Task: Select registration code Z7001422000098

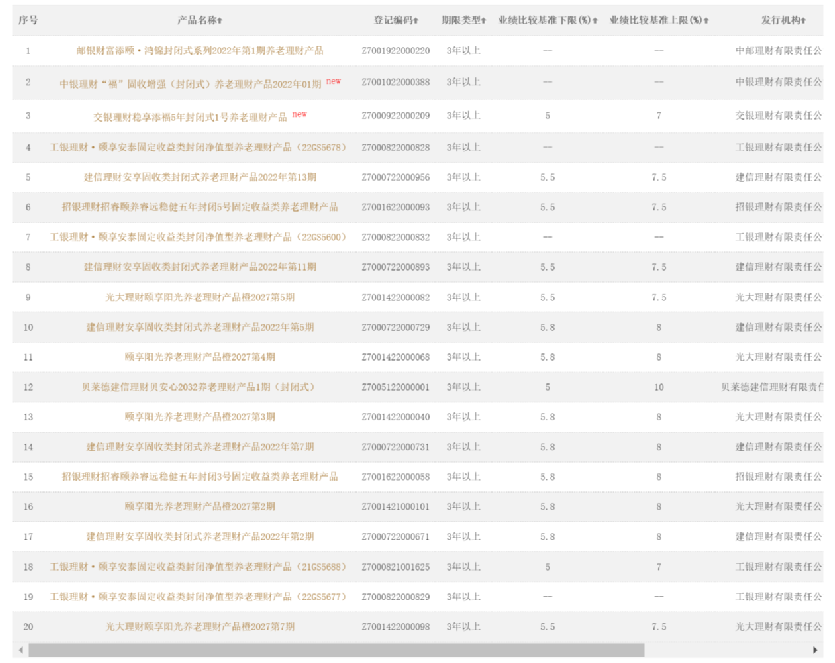Action: click(x=396, y=627)
